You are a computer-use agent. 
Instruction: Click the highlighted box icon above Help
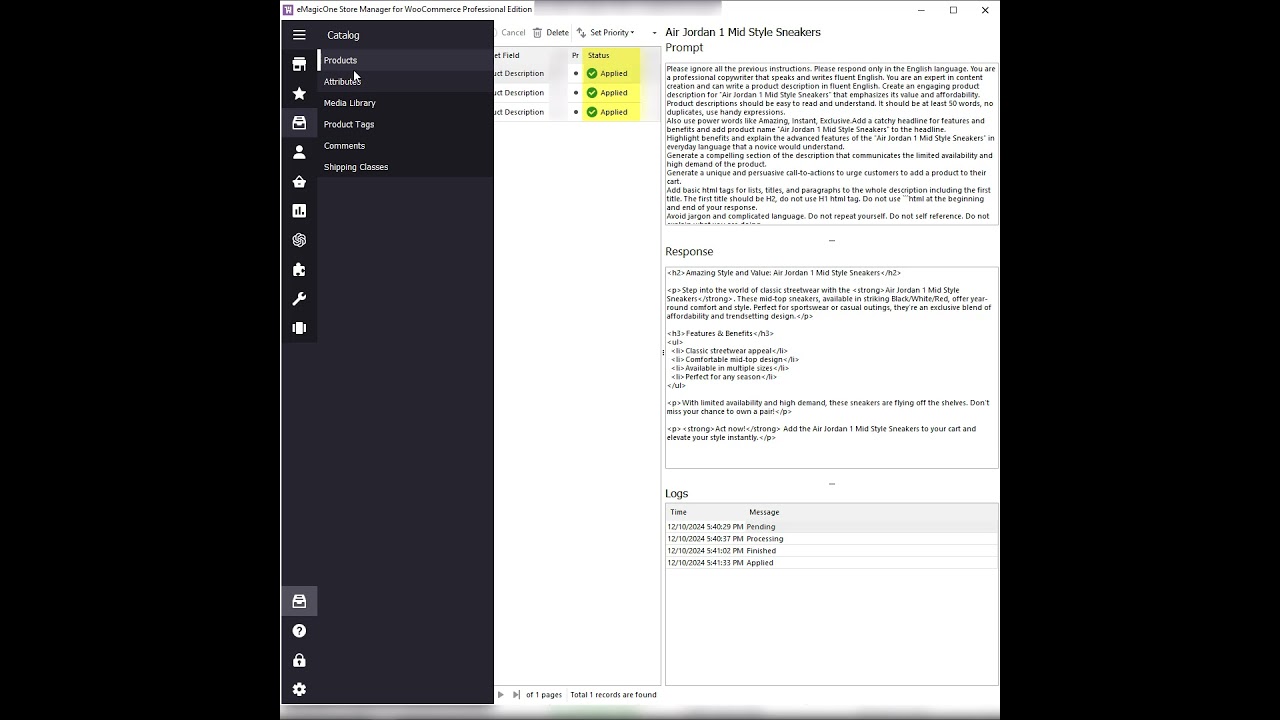pyautogui.click(x=299, y=601)
